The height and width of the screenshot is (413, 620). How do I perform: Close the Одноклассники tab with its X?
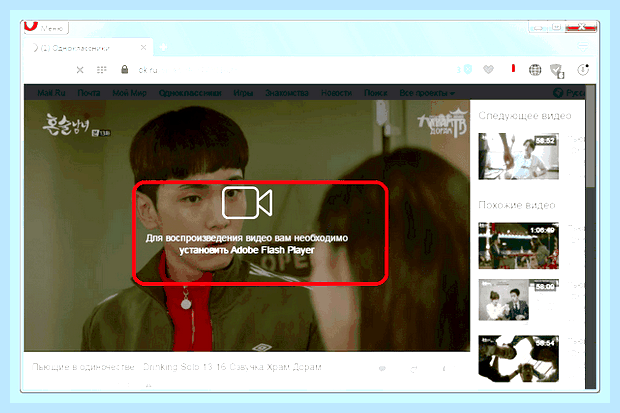(143, 48)
